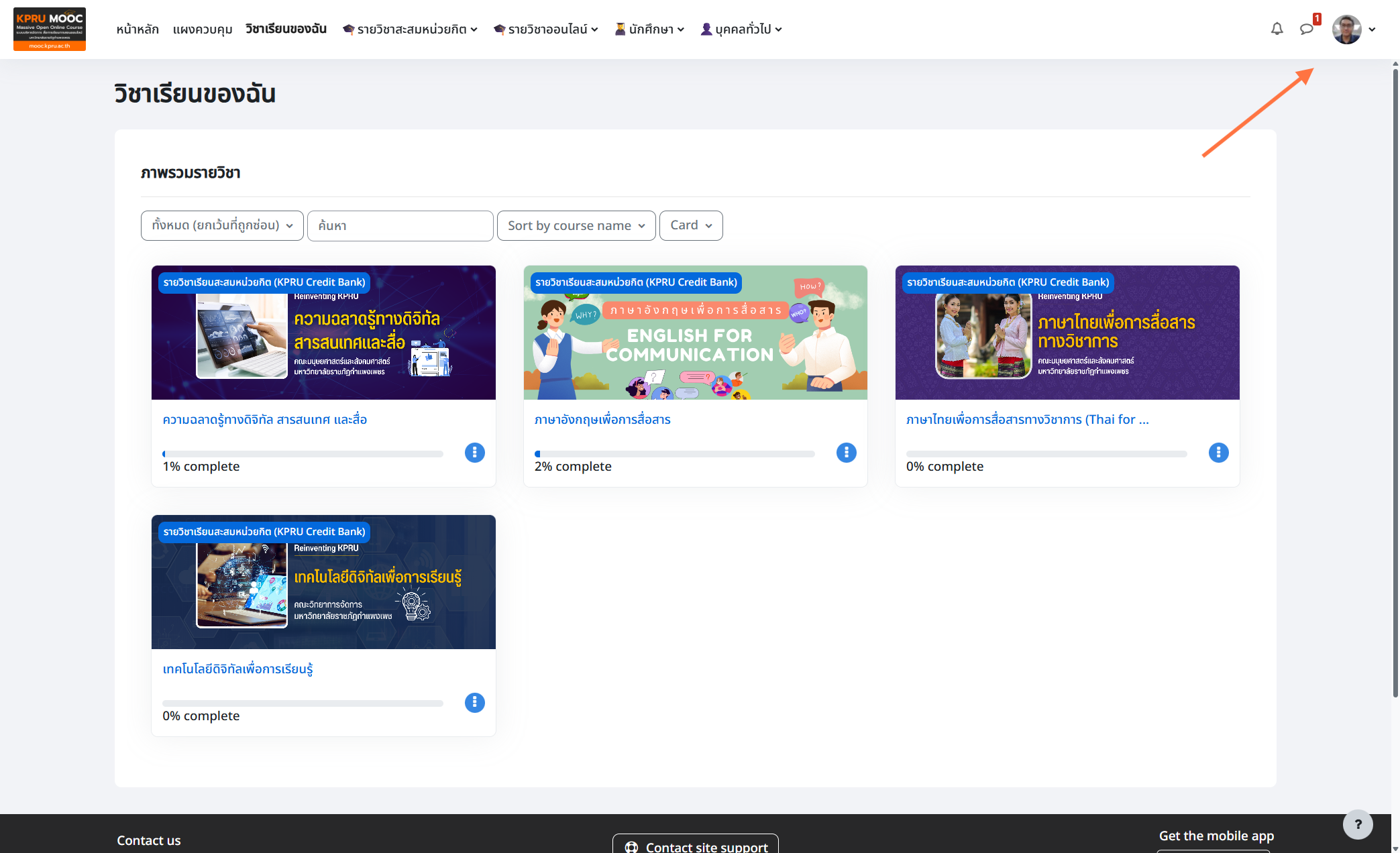The width and height of the screenshot is (1400, 853).
Task: Click the 1% complete progress bar
Action: (303, 454)
